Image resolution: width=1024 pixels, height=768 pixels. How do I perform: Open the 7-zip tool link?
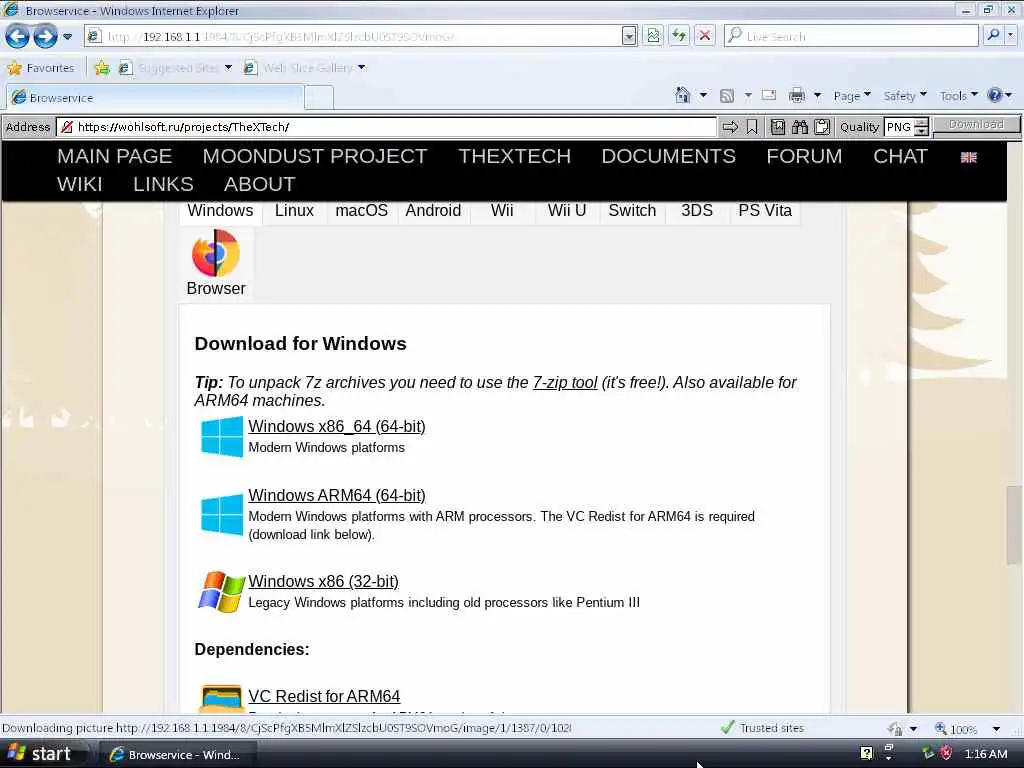click(x=565, y=383)
